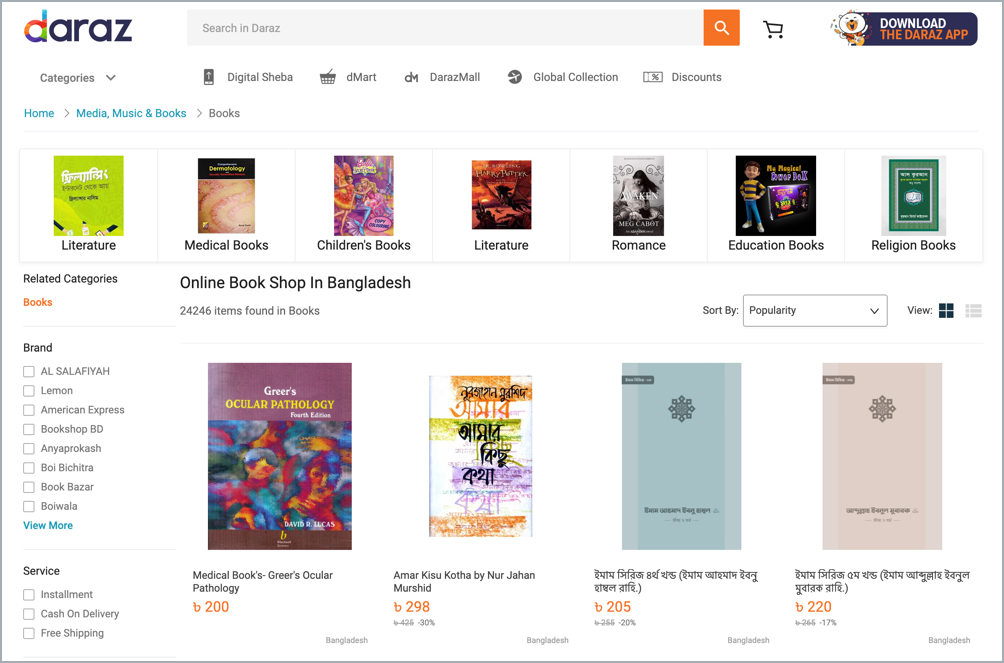Click the dMart basket icon
The width and height of the screenshot is (1004, 663).
pos(328,77)
